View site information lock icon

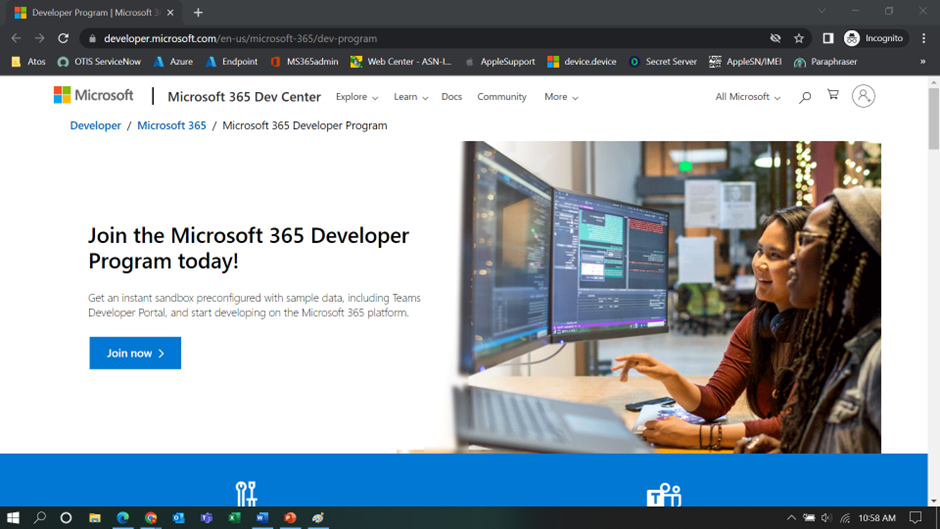tap(92, 38)
